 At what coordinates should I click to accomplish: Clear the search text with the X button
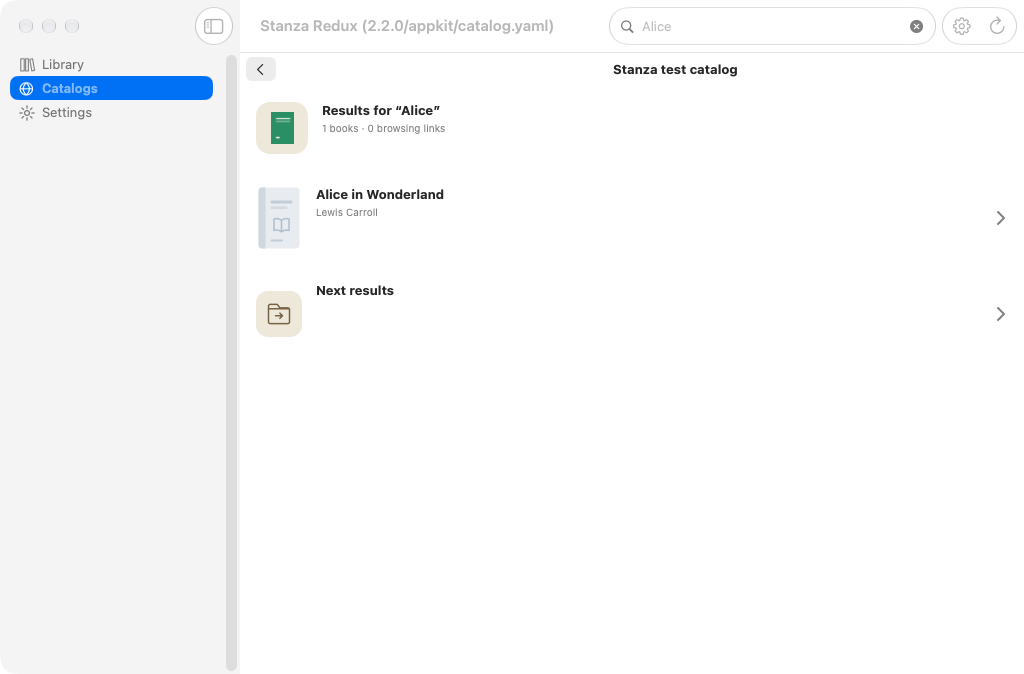[x=916, y=26]
